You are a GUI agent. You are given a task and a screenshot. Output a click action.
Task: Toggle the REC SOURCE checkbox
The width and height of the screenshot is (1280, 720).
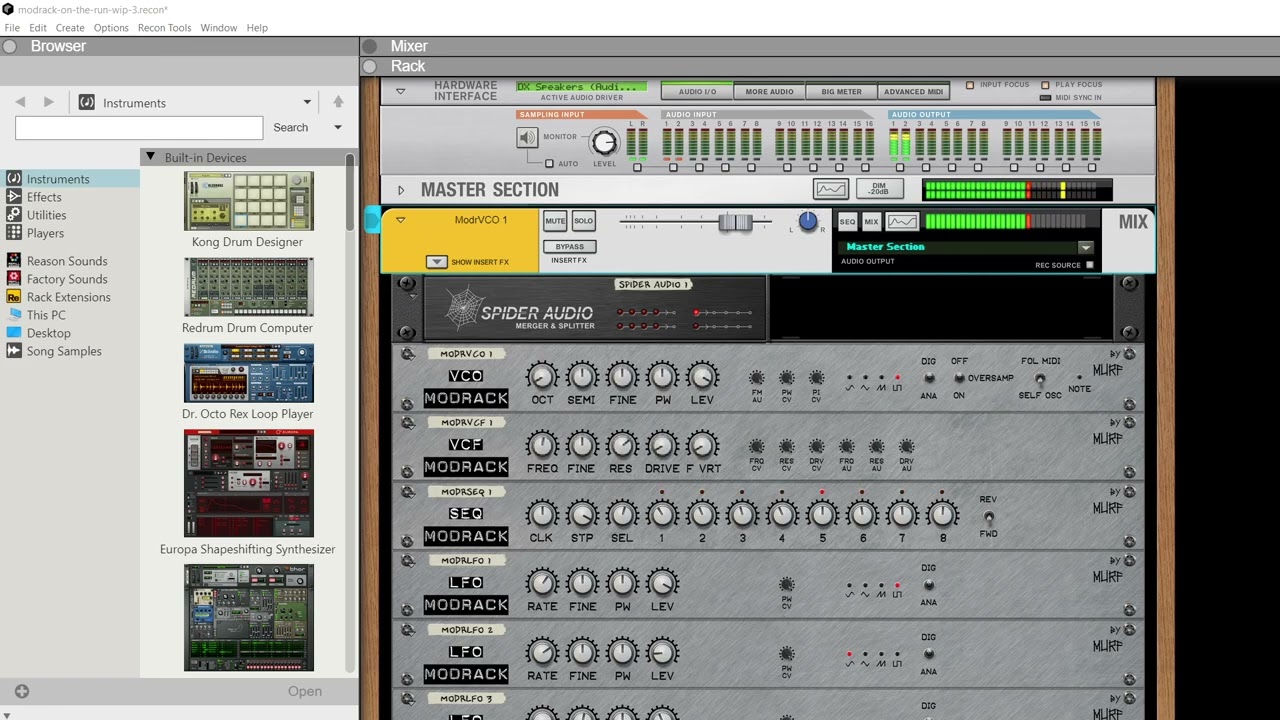[1090, 265]
